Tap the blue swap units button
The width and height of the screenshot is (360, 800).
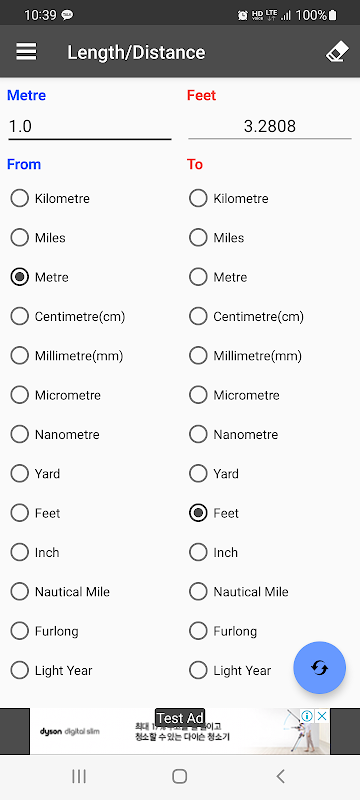tap(320, 667)
